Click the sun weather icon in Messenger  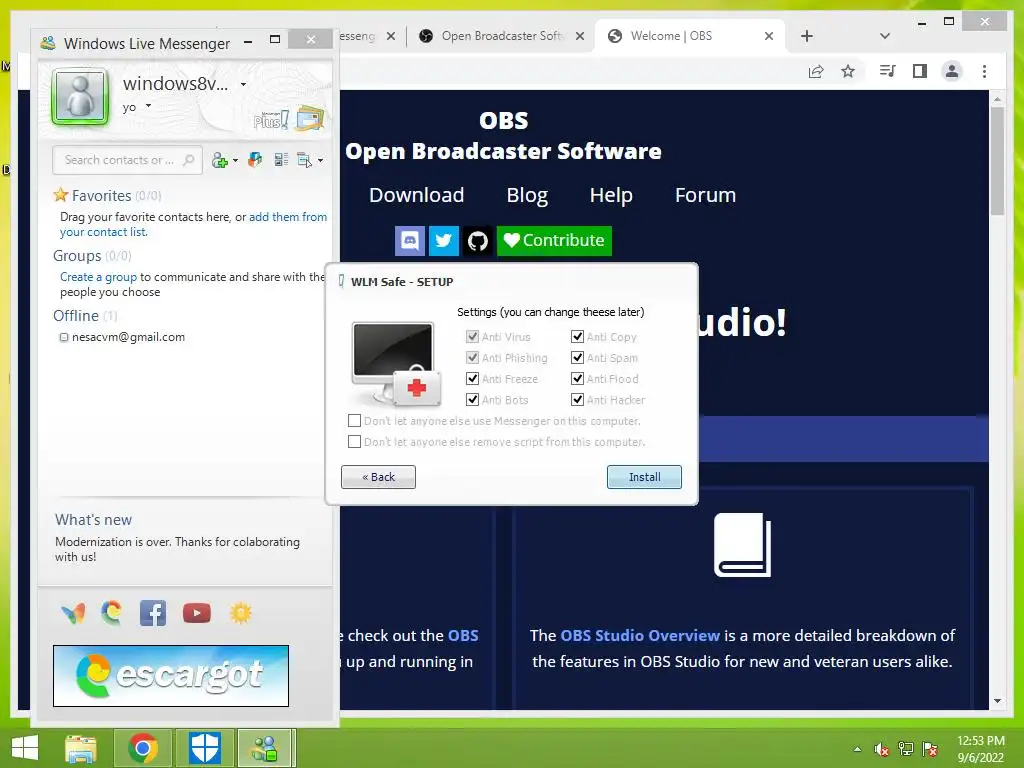pos(240,613)
